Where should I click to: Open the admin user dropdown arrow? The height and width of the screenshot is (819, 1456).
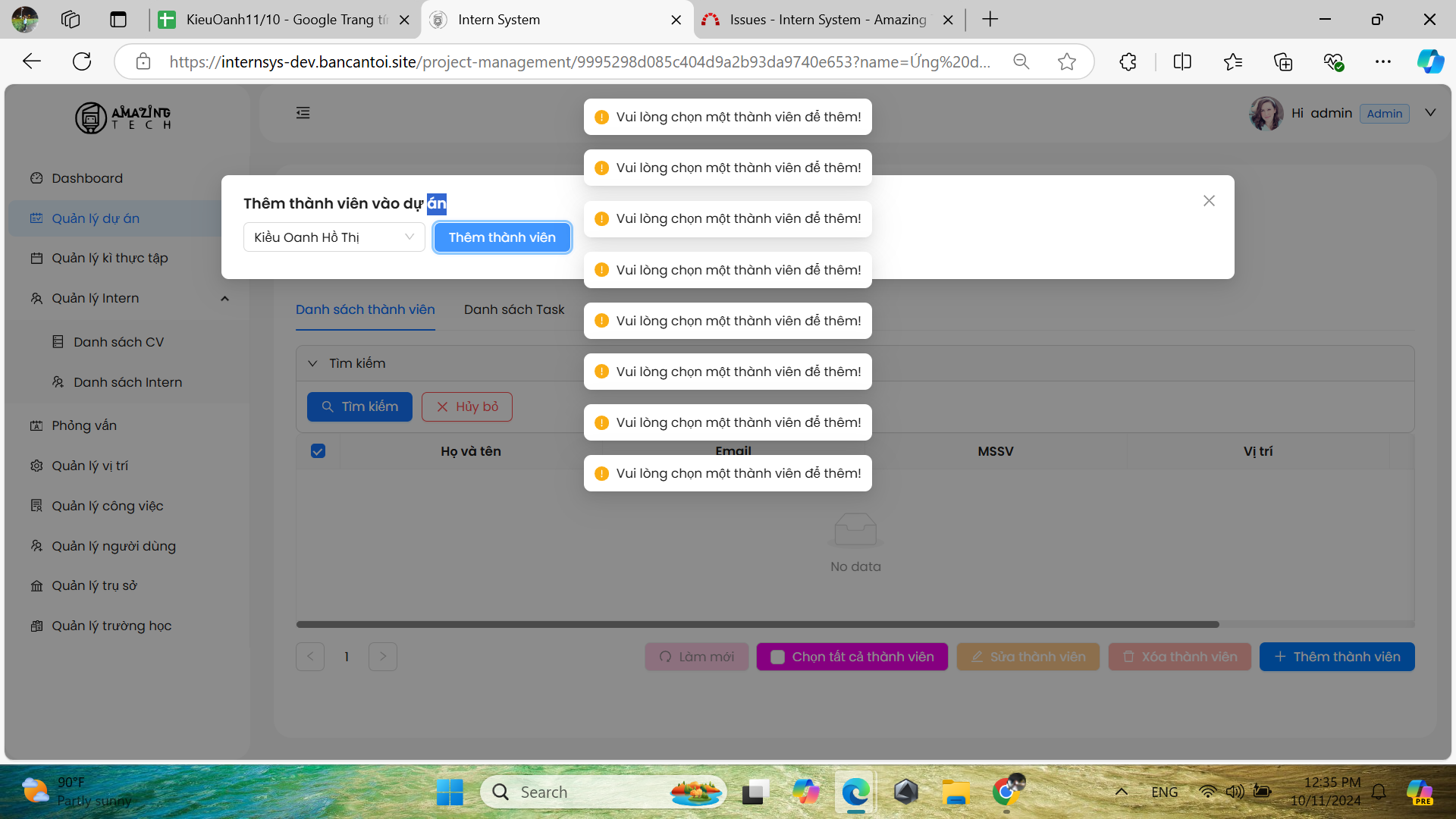tap(1430, 113)
